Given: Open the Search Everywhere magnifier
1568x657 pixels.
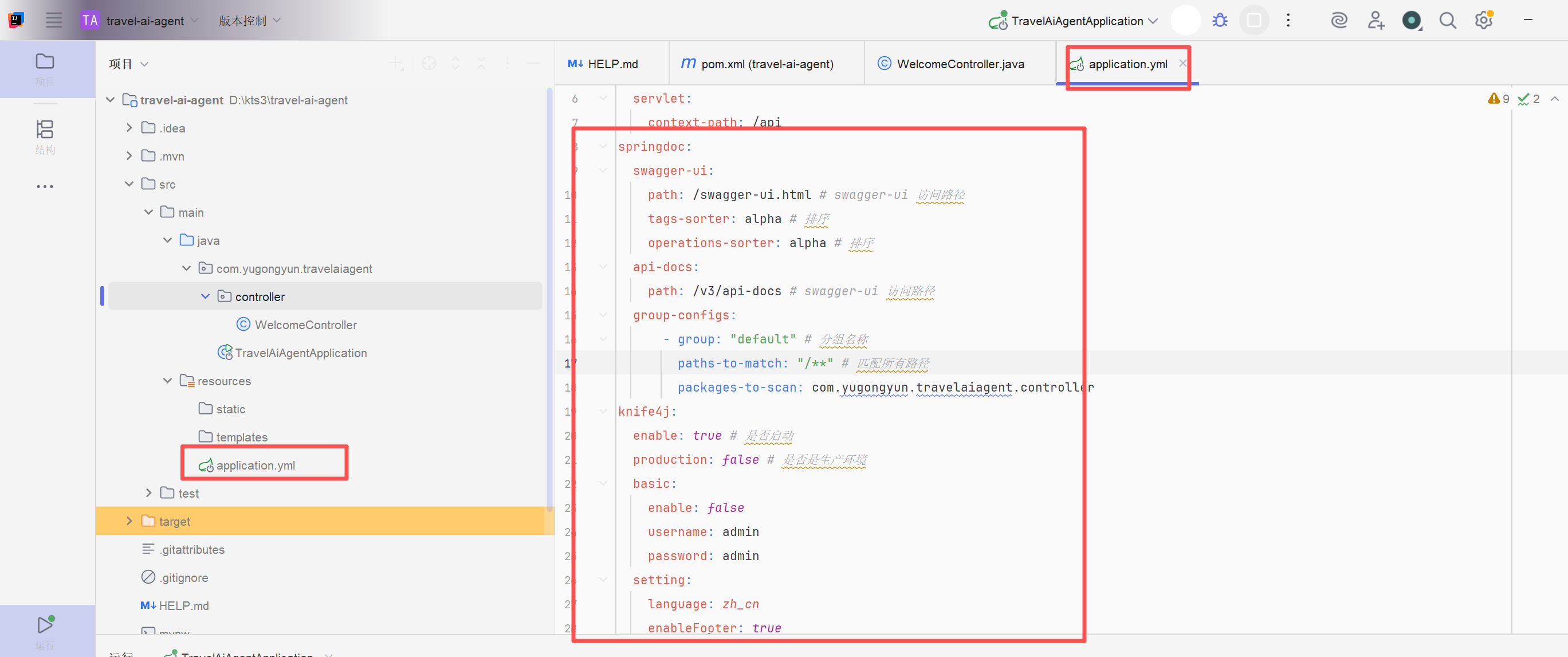Looking at the screenshot, I should click(x=1448, y=21).
